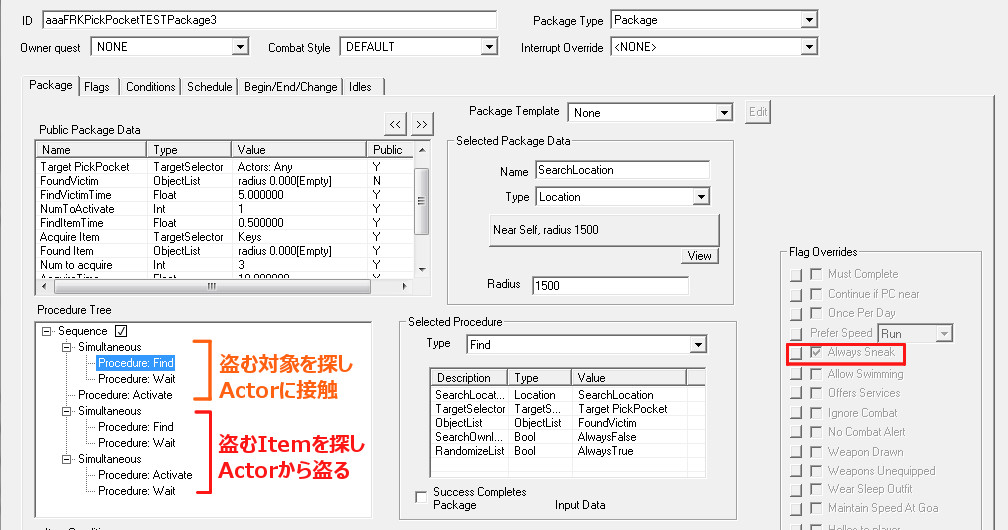Screen dimensions: 1008x530
Task: Select the TargetSelector procedure parameter row
Action: click(568, 409)
